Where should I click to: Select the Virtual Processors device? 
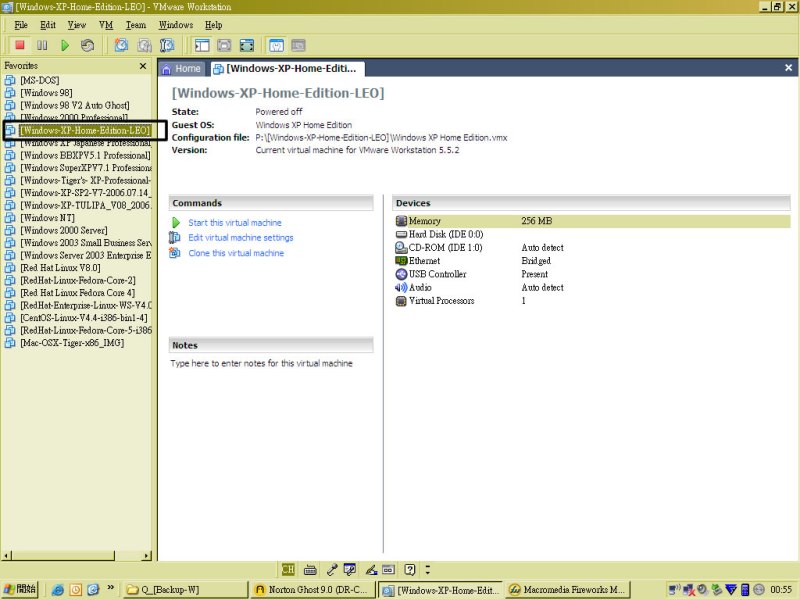click(x=592, y=301)
